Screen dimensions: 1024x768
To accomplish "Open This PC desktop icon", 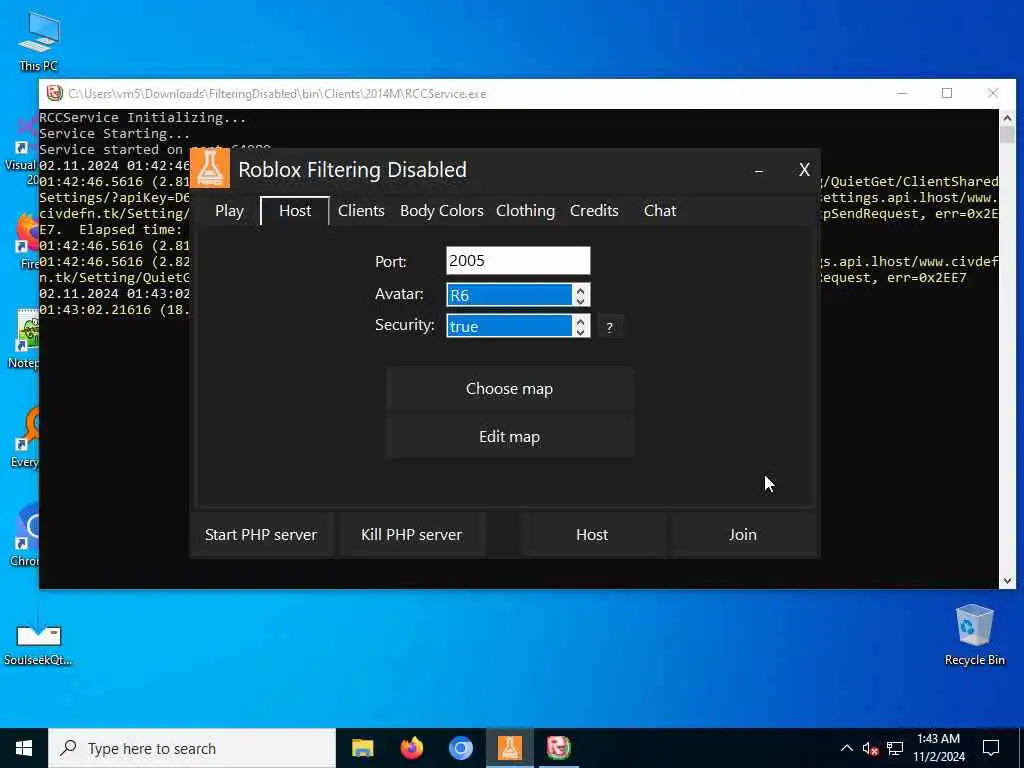I will tap(39, 41).
